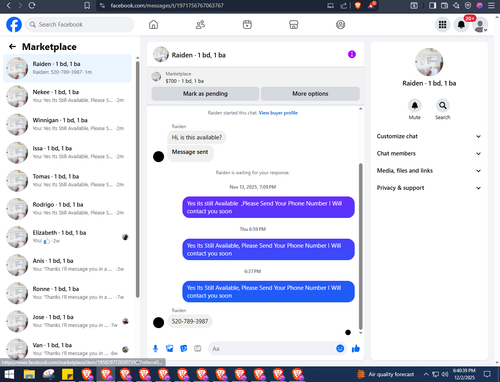
Task: Open Elizabeth conversation in list
Action: pos(68,237)
